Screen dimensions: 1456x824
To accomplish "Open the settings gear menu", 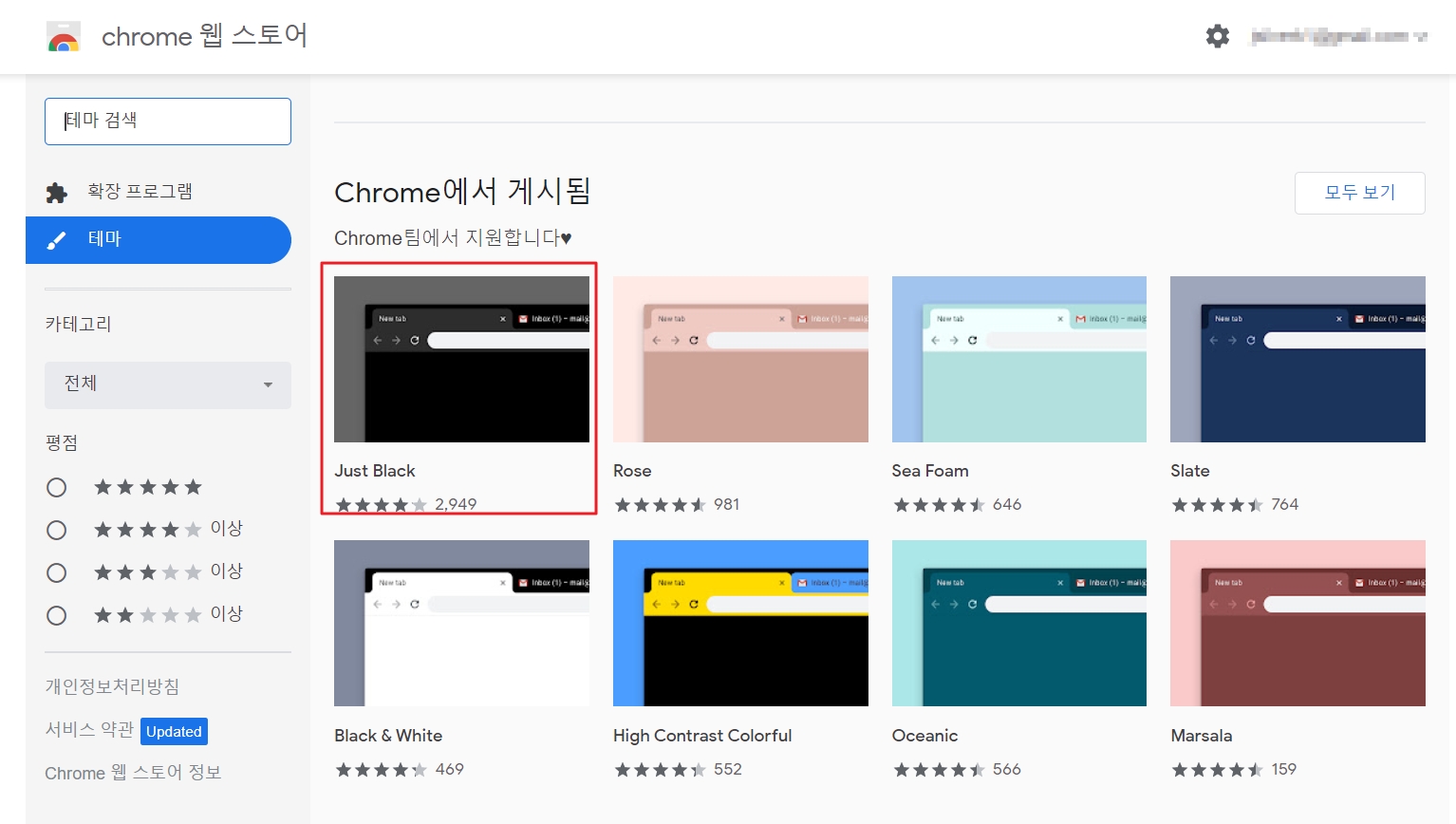I will click(1217, 36).
